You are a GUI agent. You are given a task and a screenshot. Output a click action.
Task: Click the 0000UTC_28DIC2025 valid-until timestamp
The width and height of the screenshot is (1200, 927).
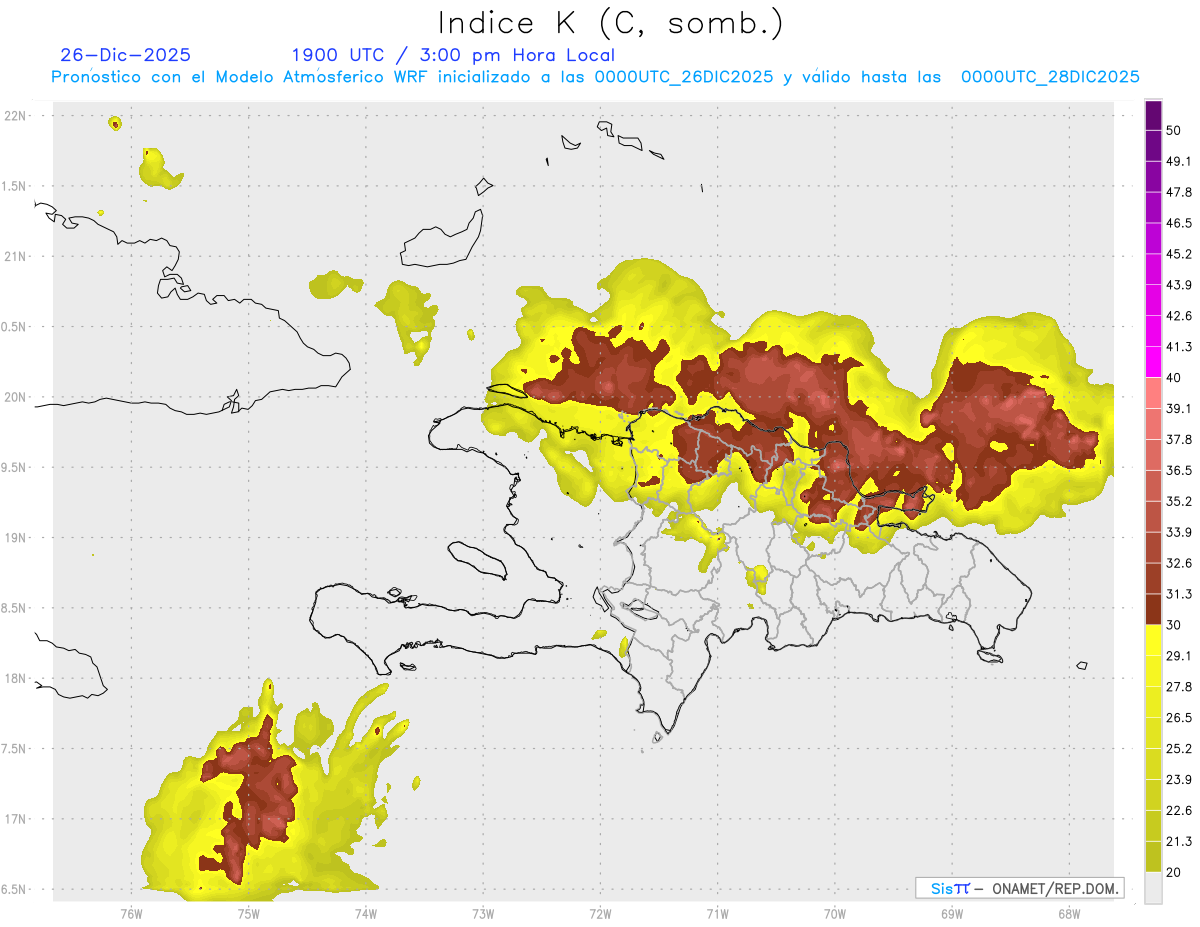(x=1050, y=77)
